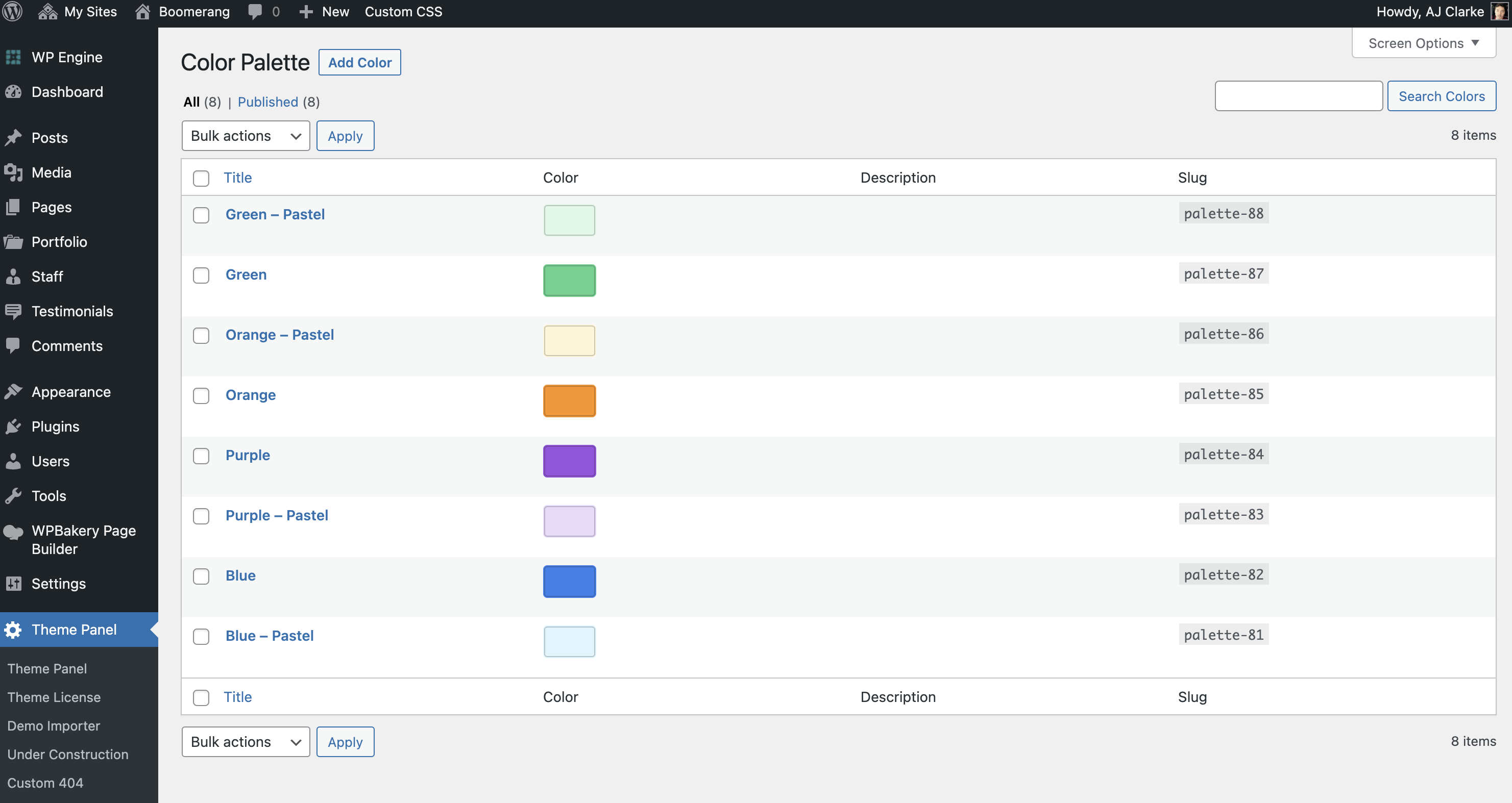Select the Media library icon
The width and height of the screenshot is (1512, 803).
pos(13,172)
